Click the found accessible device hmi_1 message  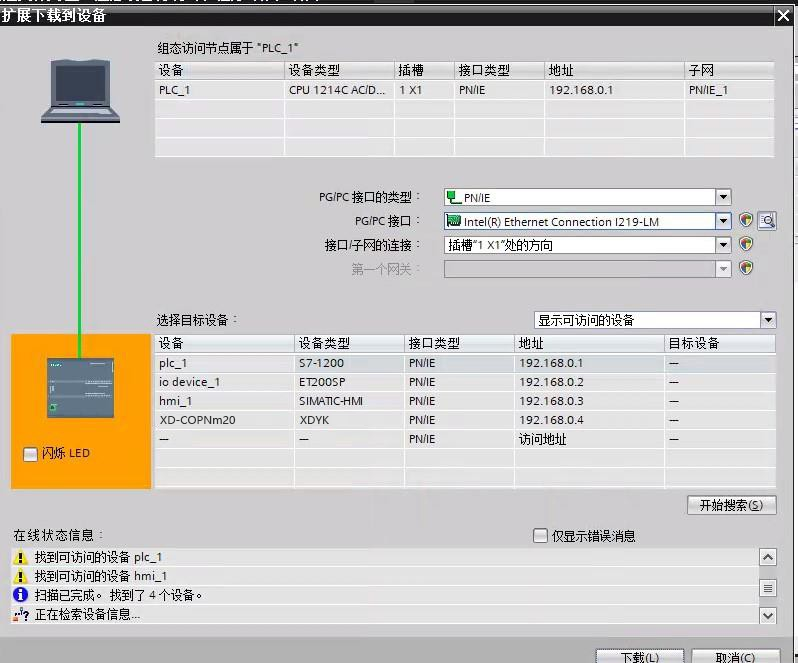click(101, 576)
